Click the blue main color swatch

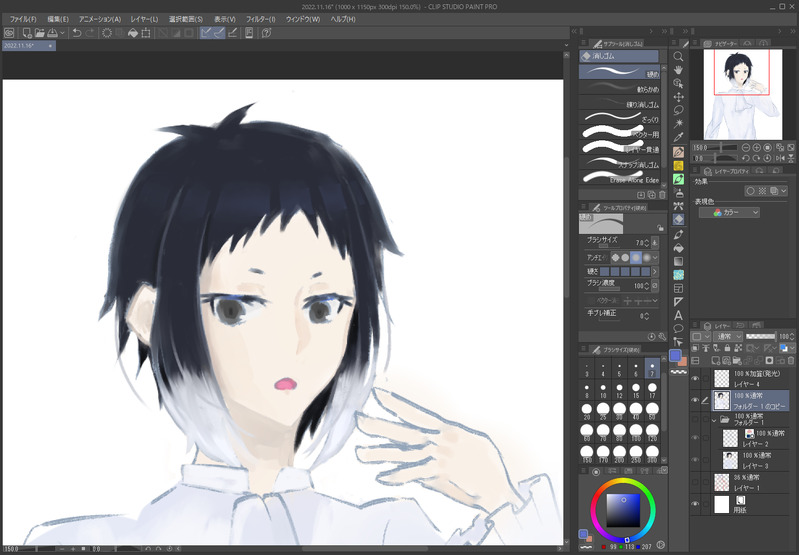pos(676,355)
